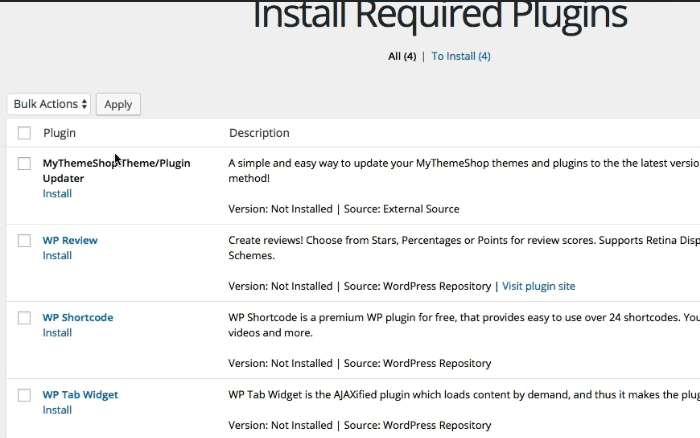
Task: Open Visit plugin site for WP Review
Action: (538, 286)
